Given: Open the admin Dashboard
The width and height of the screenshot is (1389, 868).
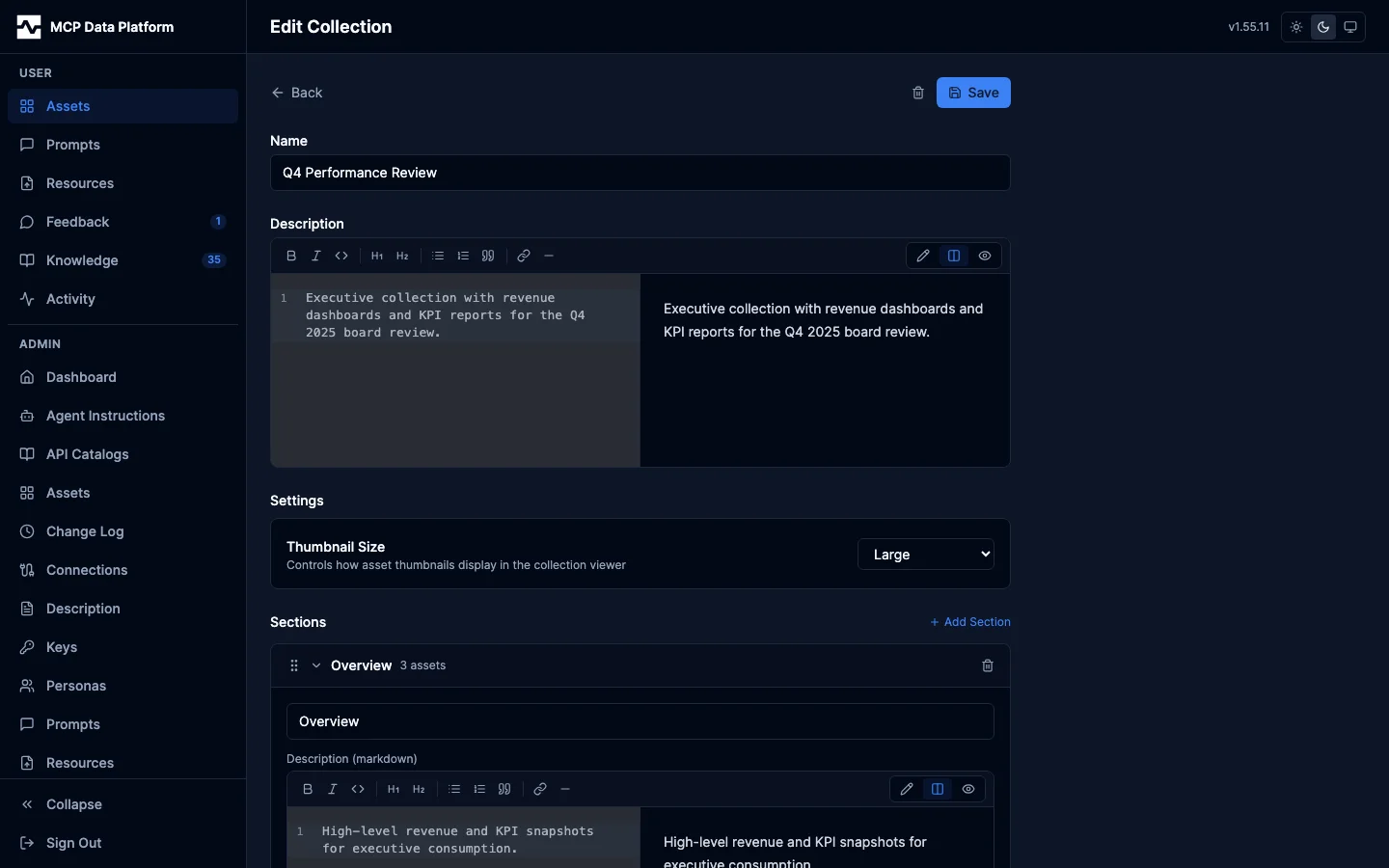Looking at the screenshot, I should click(123, 377).
